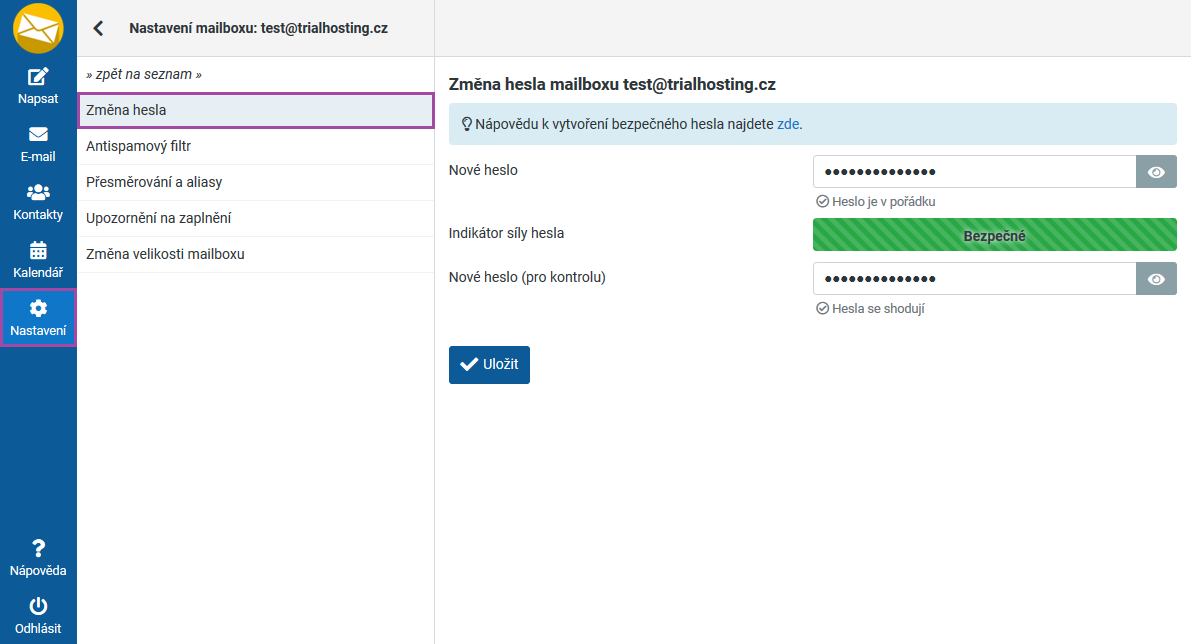Viewport: 1191px width, 644px height.
Task: Follow the 'zde' password help link
Action: (788, 125)
